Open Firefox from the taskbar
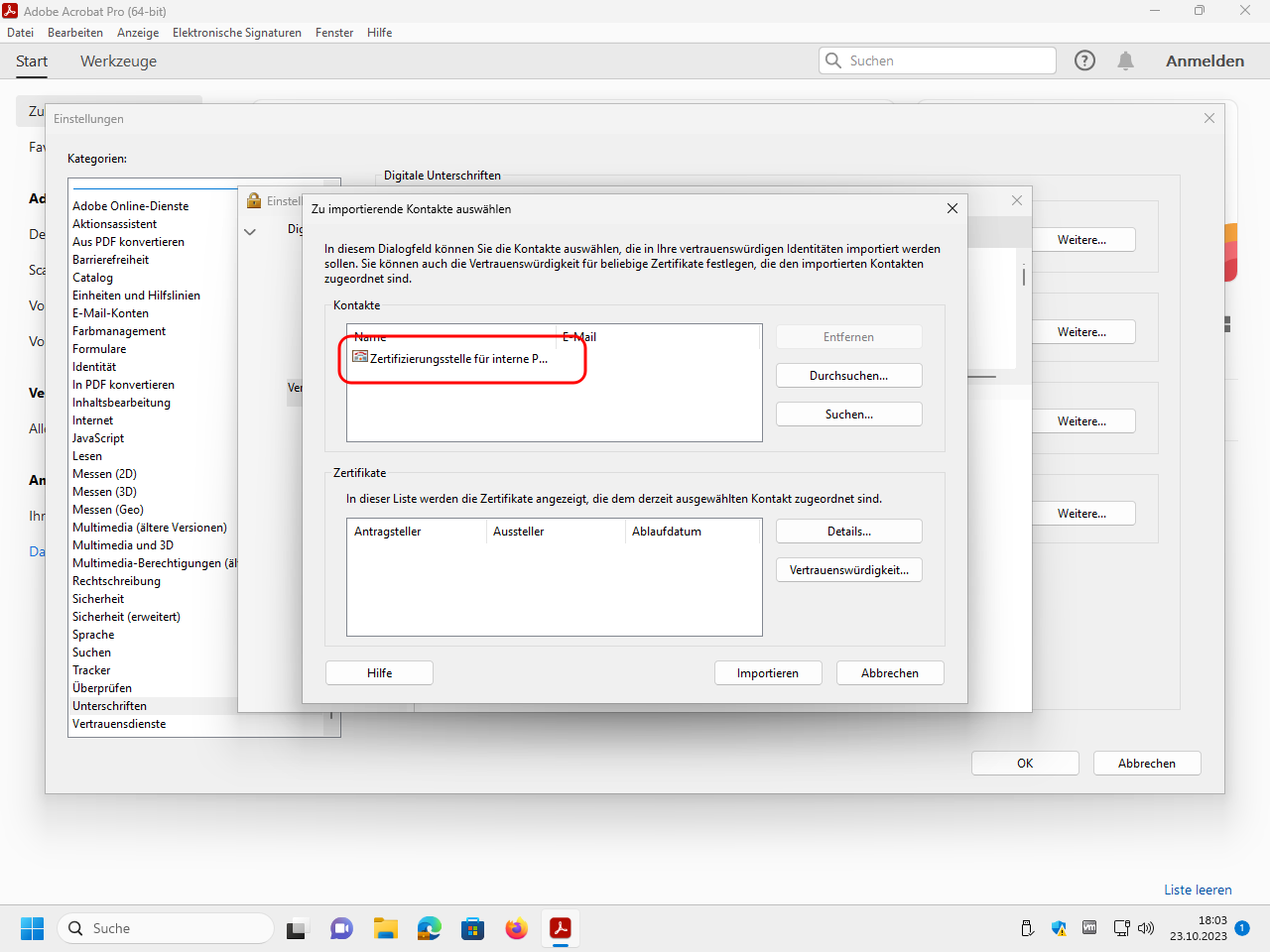 click(x=517, y=928)
